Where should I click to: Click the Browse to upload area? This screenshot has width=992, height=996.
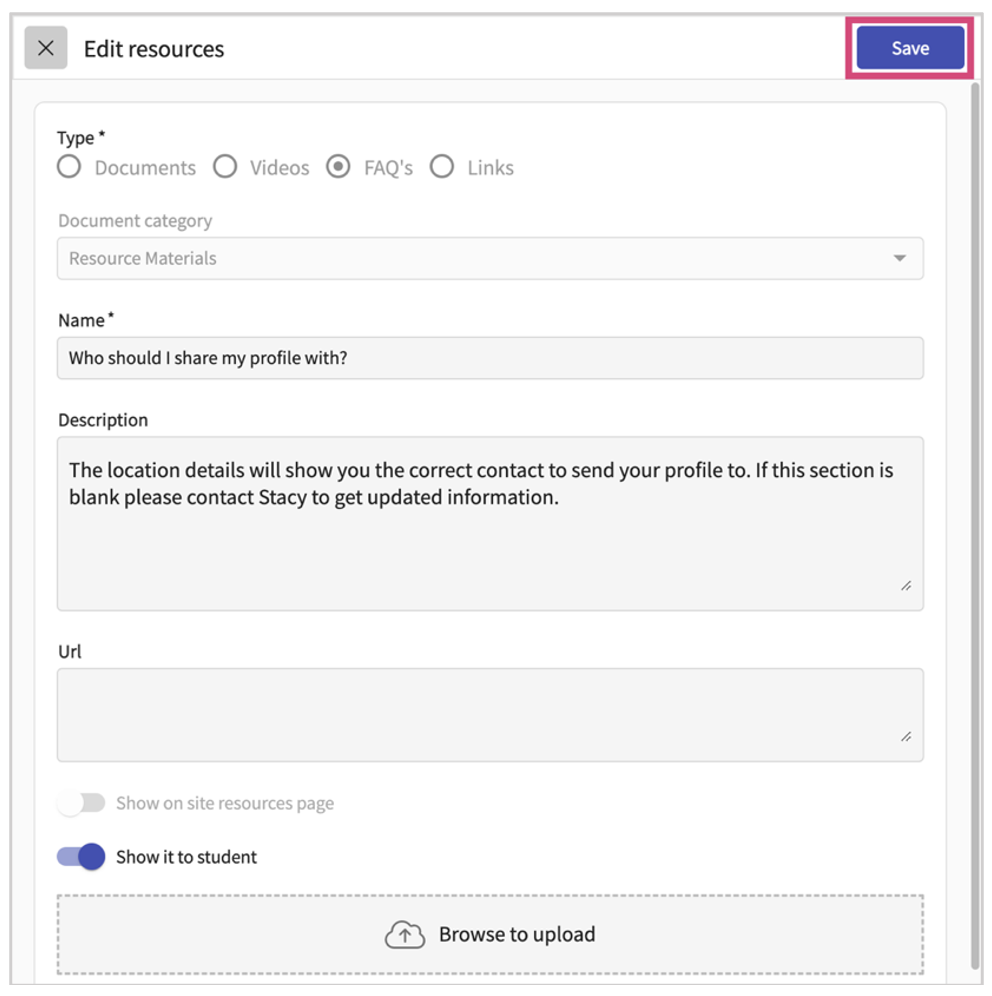[x=489, y=935]
